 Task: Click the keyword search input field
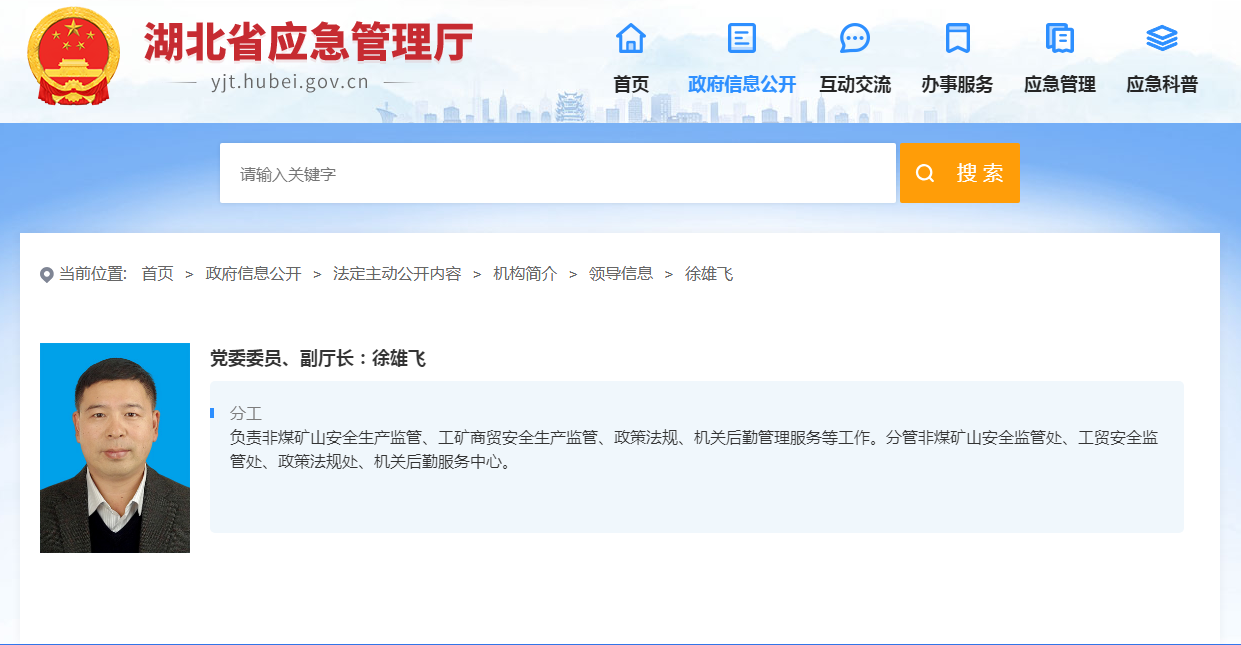pos(558,173)
